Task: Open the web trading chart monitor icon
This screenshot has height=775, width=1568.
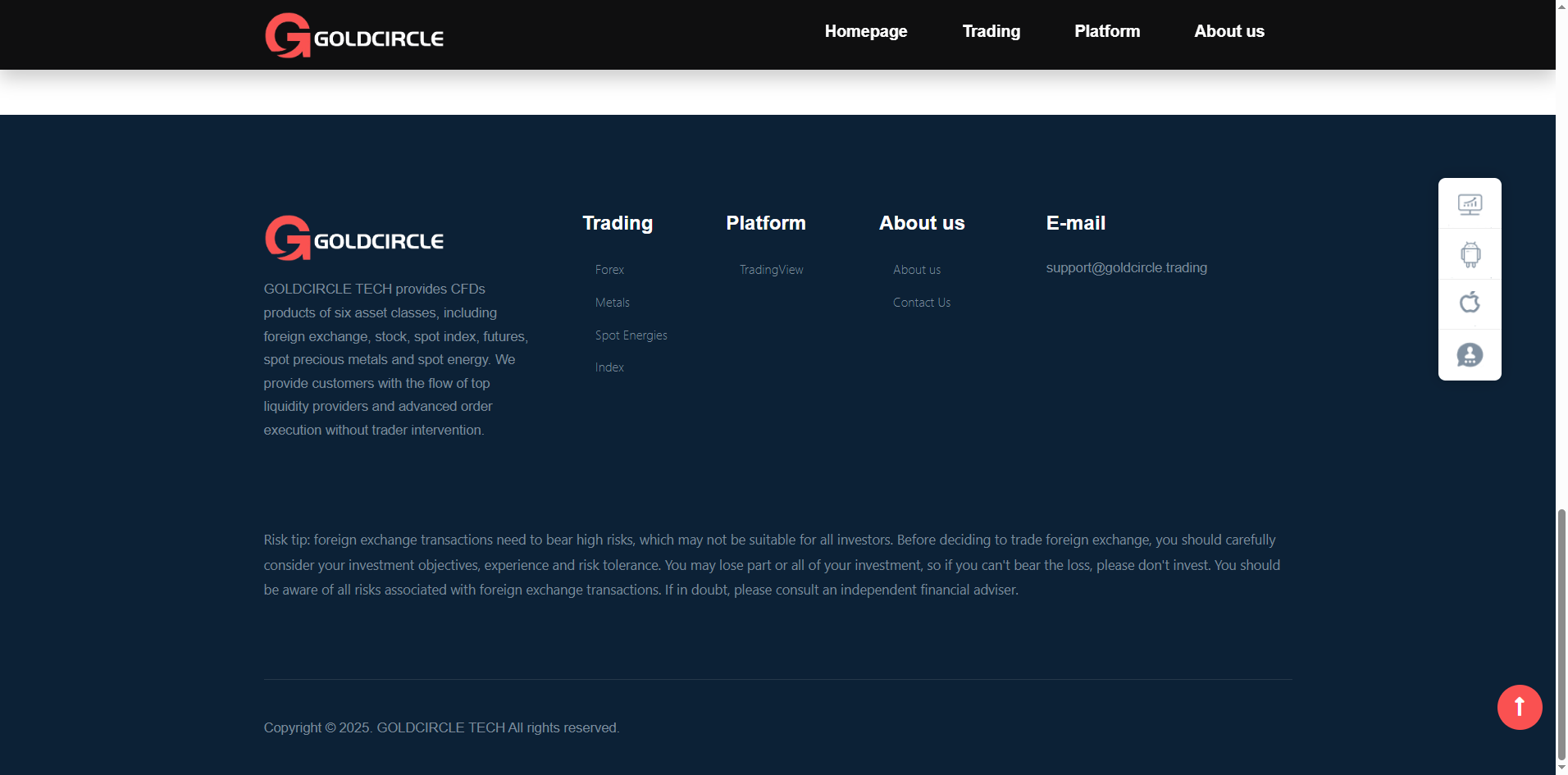Action: (1470, 204)
